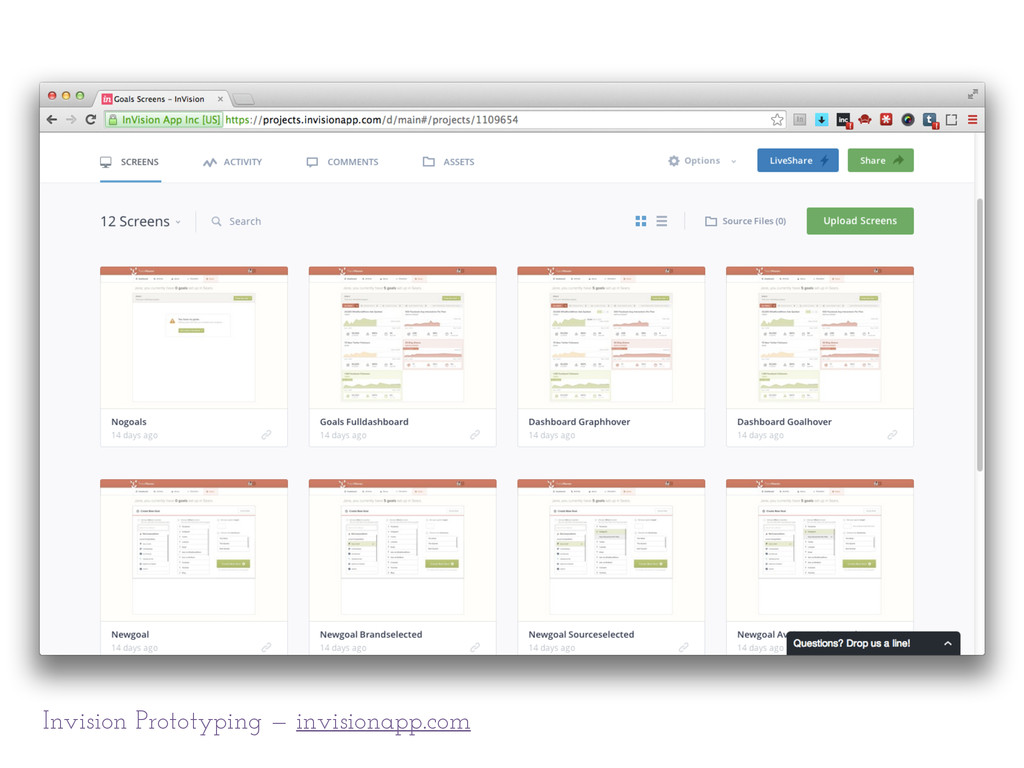Bookmark page with the star icon

[x=776, y=120]
